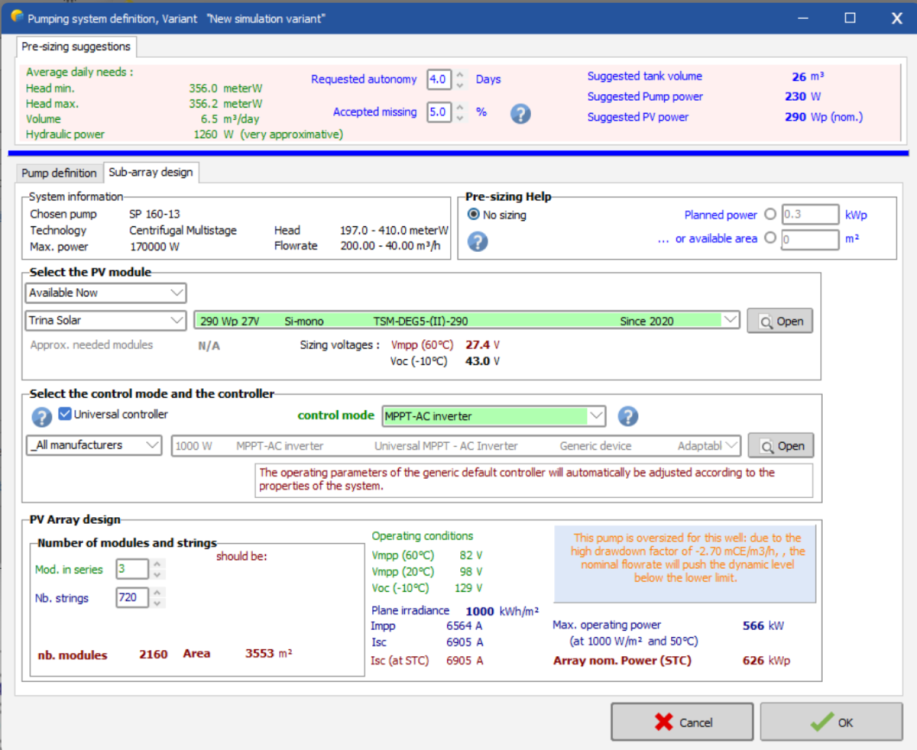The width and height of the screenshot is (917, 750).
Task: Increase Requested autonomy days with up arrow
Action: tap(460, 74)
